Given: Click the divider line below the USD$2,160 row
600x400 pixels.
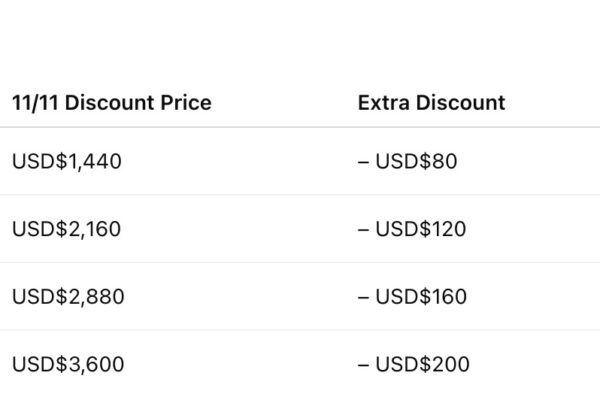Looking at the screenshot, I should pyautogui.click(x=300, y=263).
